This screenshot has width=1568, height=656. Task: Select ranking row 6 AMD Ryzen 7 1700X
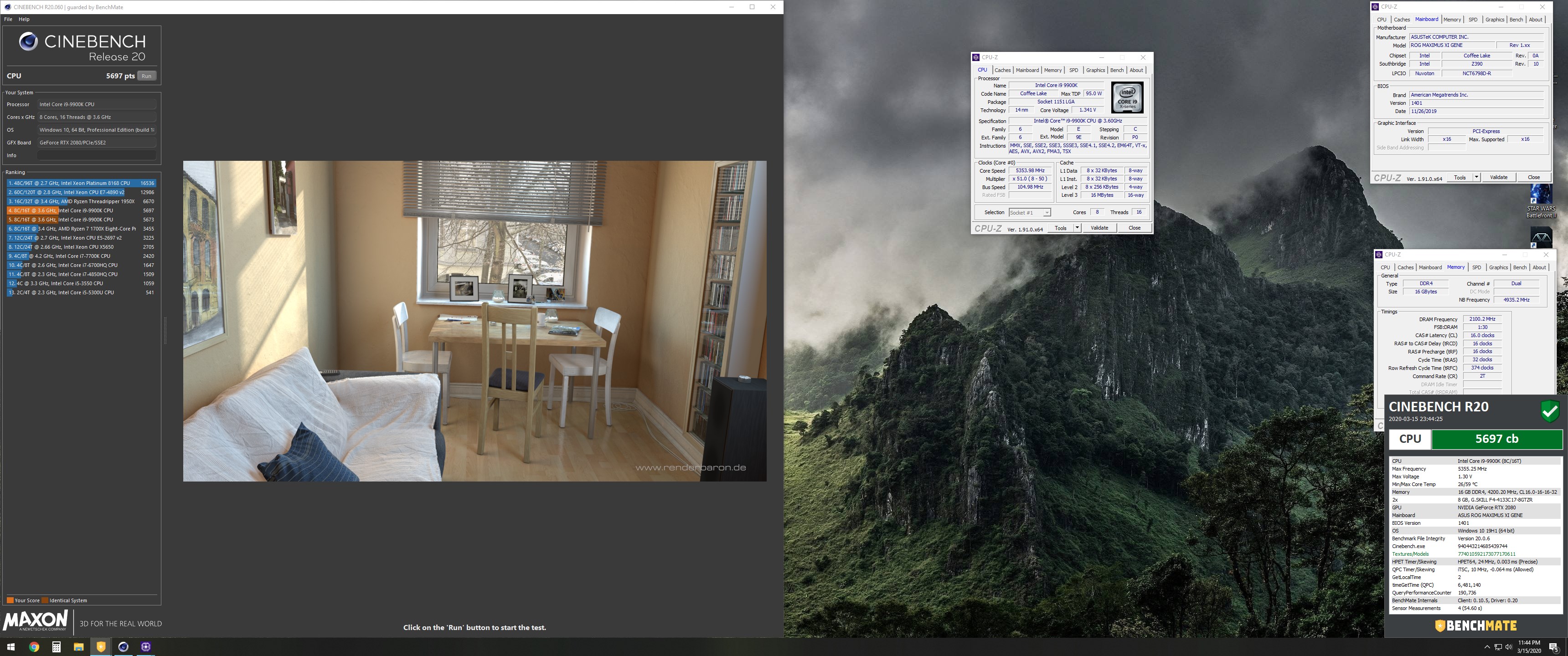[81, 229]
